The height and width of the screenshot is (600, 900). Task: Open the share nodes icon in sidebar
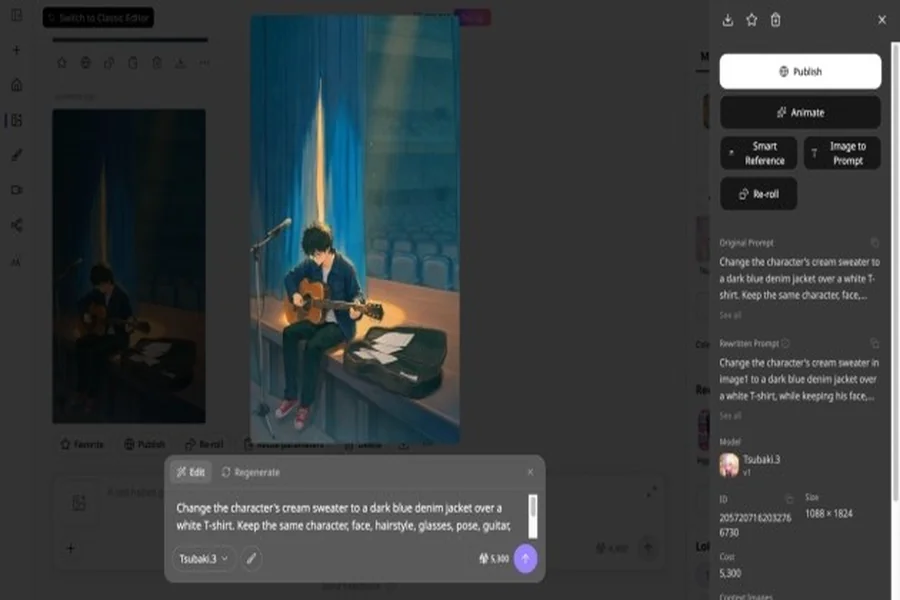pos(17,225)
